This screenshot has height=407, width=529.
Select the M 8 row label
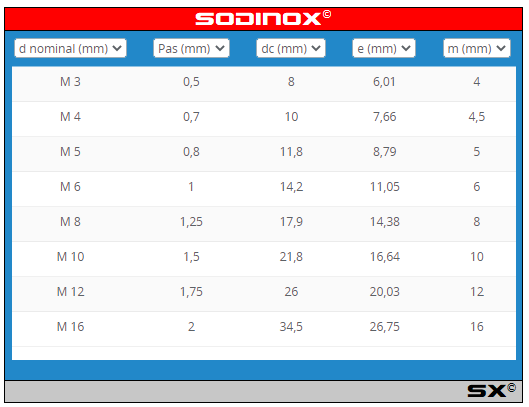point(70,222)
